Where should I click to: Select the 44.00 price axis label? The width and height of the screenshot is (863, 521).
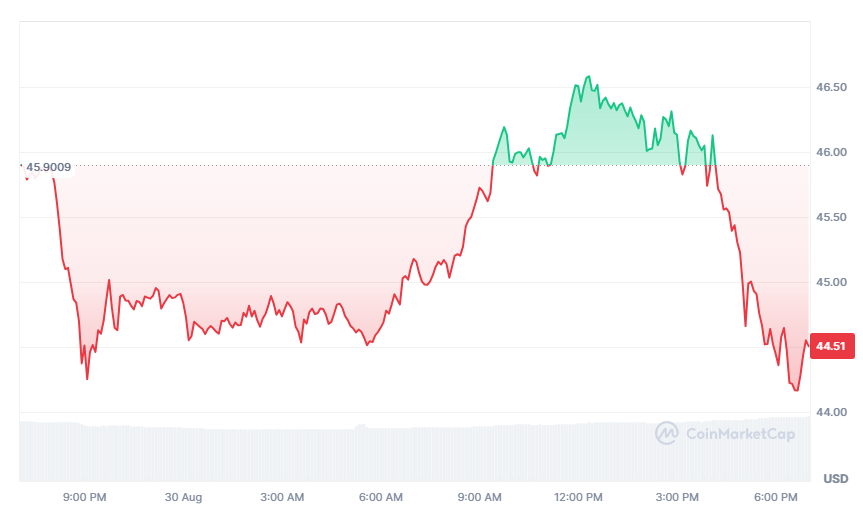[x=832, y=412]
